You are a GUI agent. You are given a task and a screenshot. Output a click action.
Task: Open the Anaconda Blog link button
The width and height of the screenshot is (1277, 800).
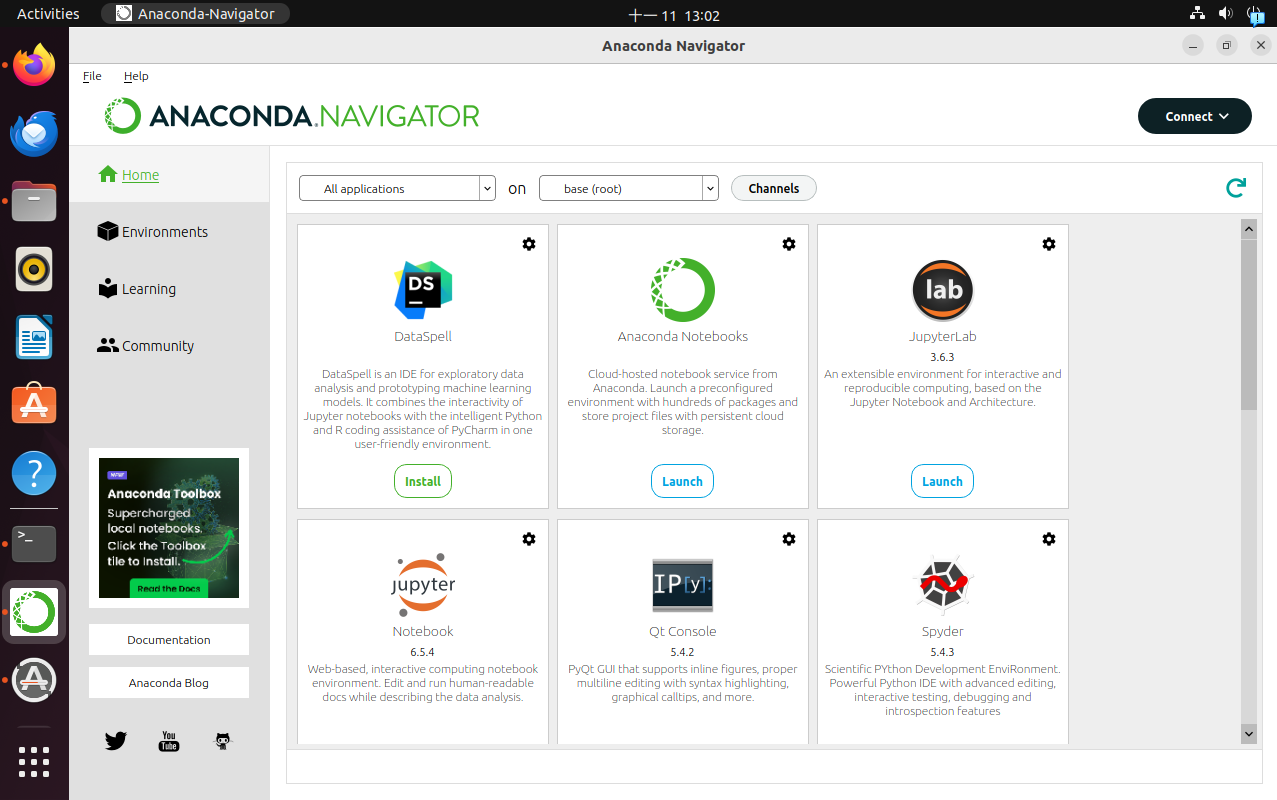pyautogui.click(x=169, y=683)
